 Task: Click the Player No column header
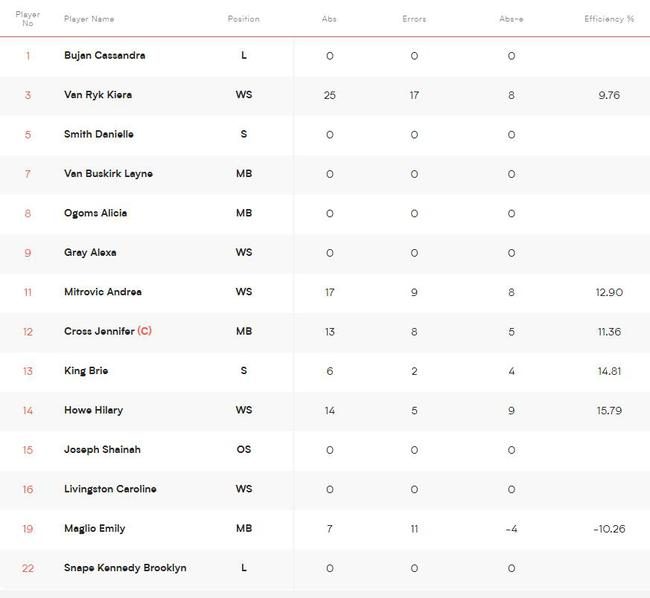point(28,19)
